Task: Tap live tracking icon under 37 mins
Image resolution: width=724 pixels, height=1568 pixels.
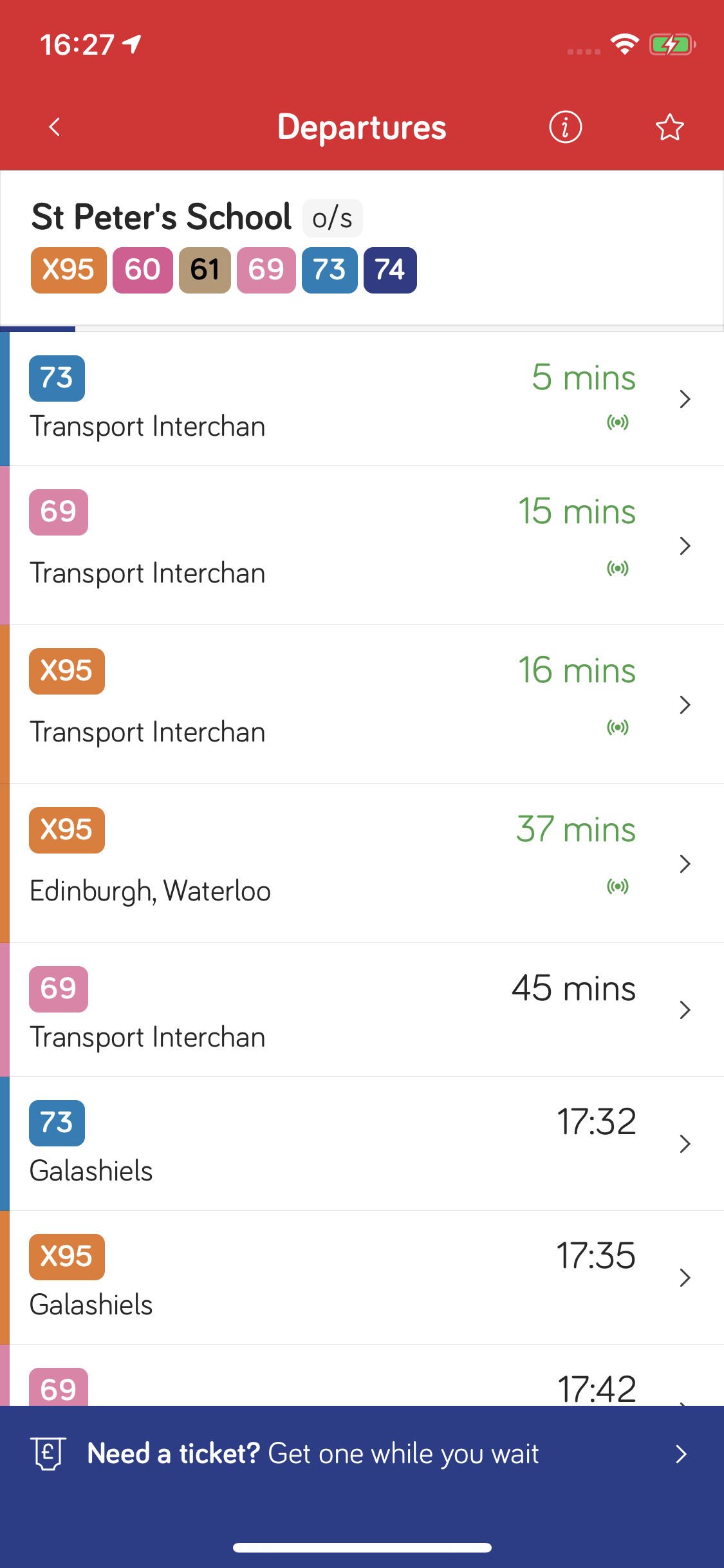Action: [x=618, y=886]
